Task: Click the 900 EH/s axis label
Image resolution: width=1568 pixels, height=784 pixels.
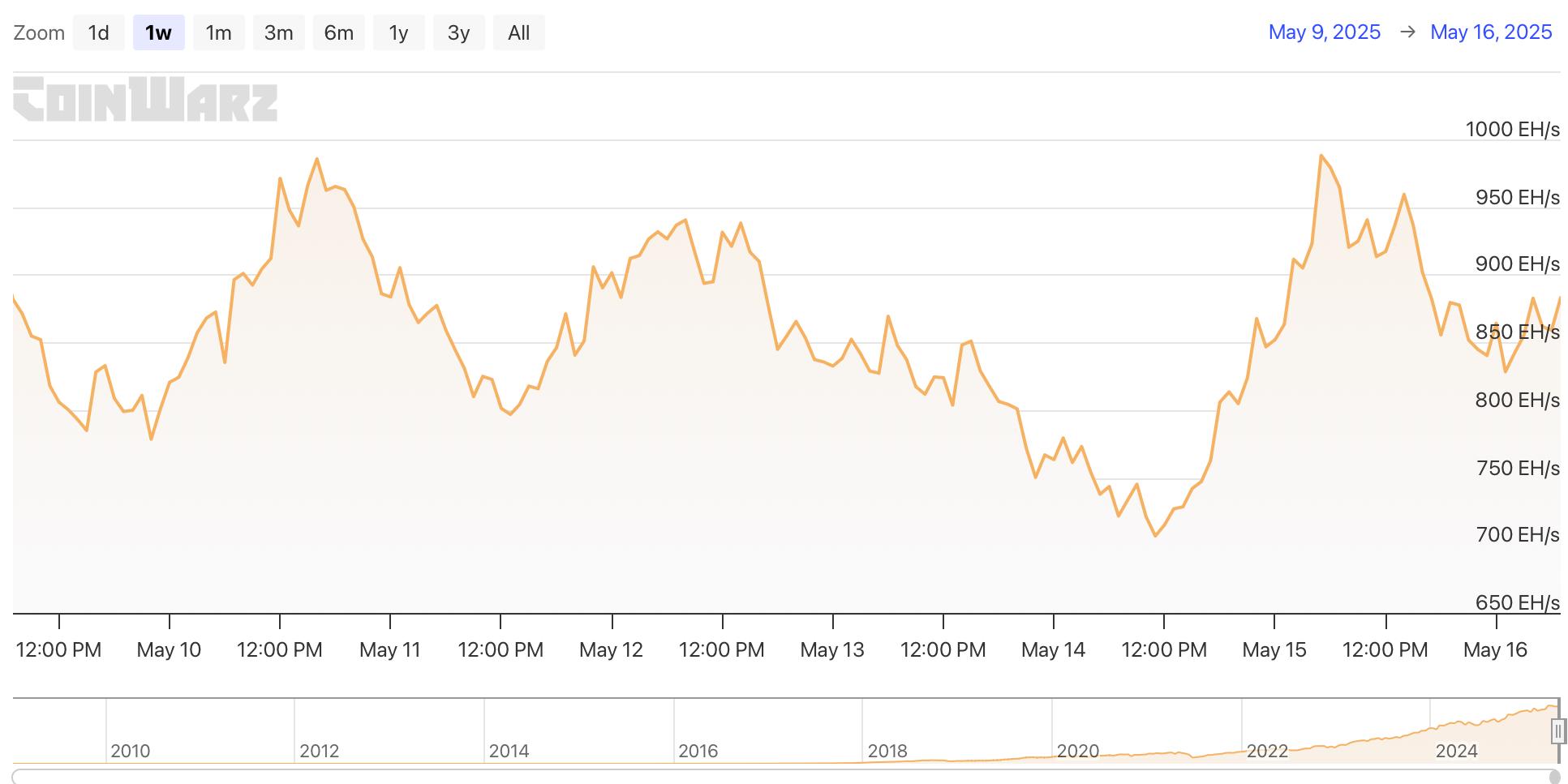Action: point(1517,263)
